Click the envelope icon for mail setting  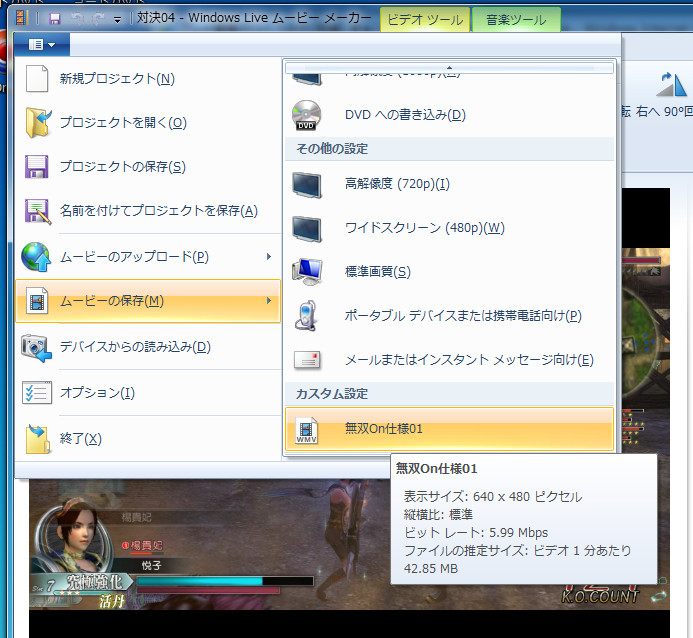point(307,360)
